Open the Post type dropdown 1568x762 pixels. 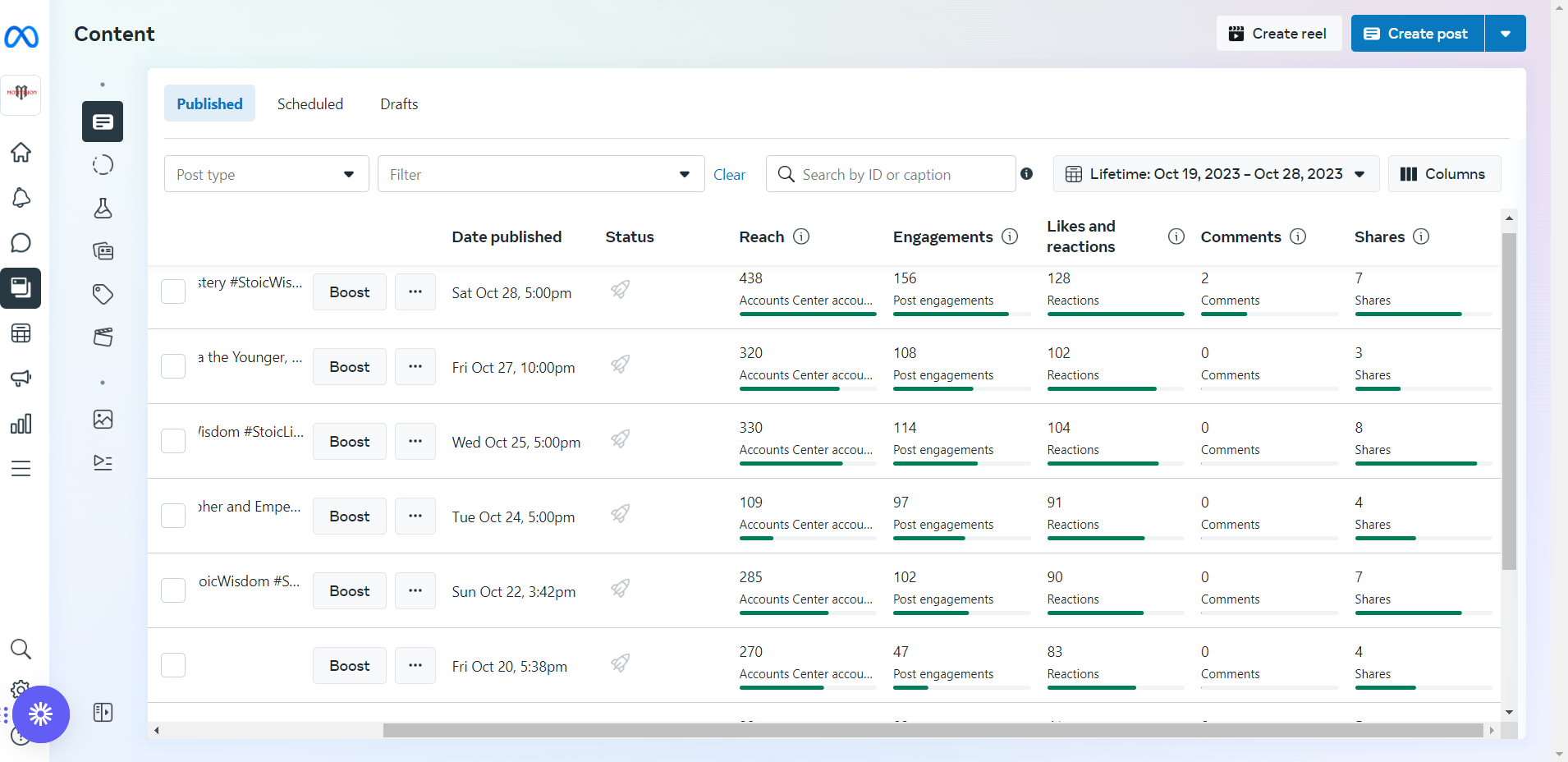coord(267,174)
